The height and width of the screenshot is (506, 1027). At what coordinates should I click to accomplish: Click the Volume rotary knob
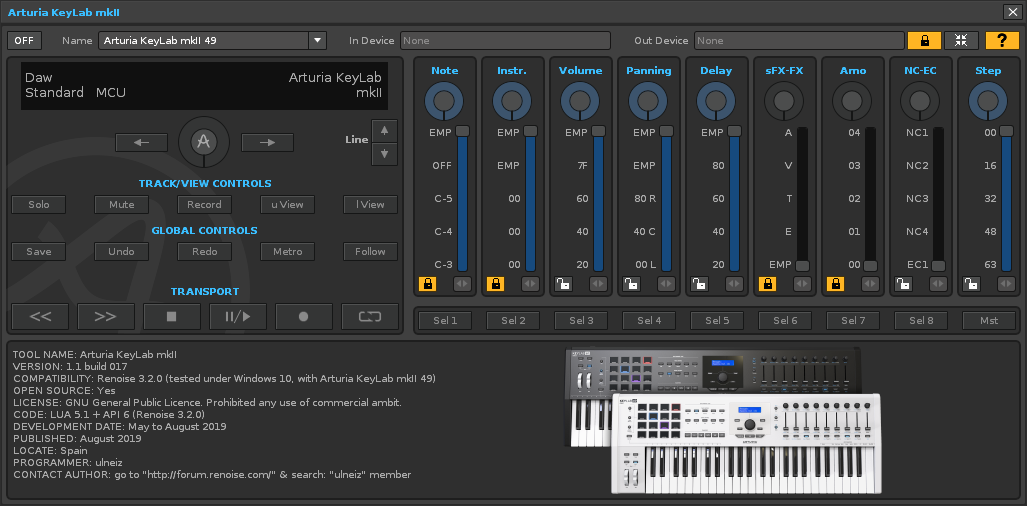580,101
